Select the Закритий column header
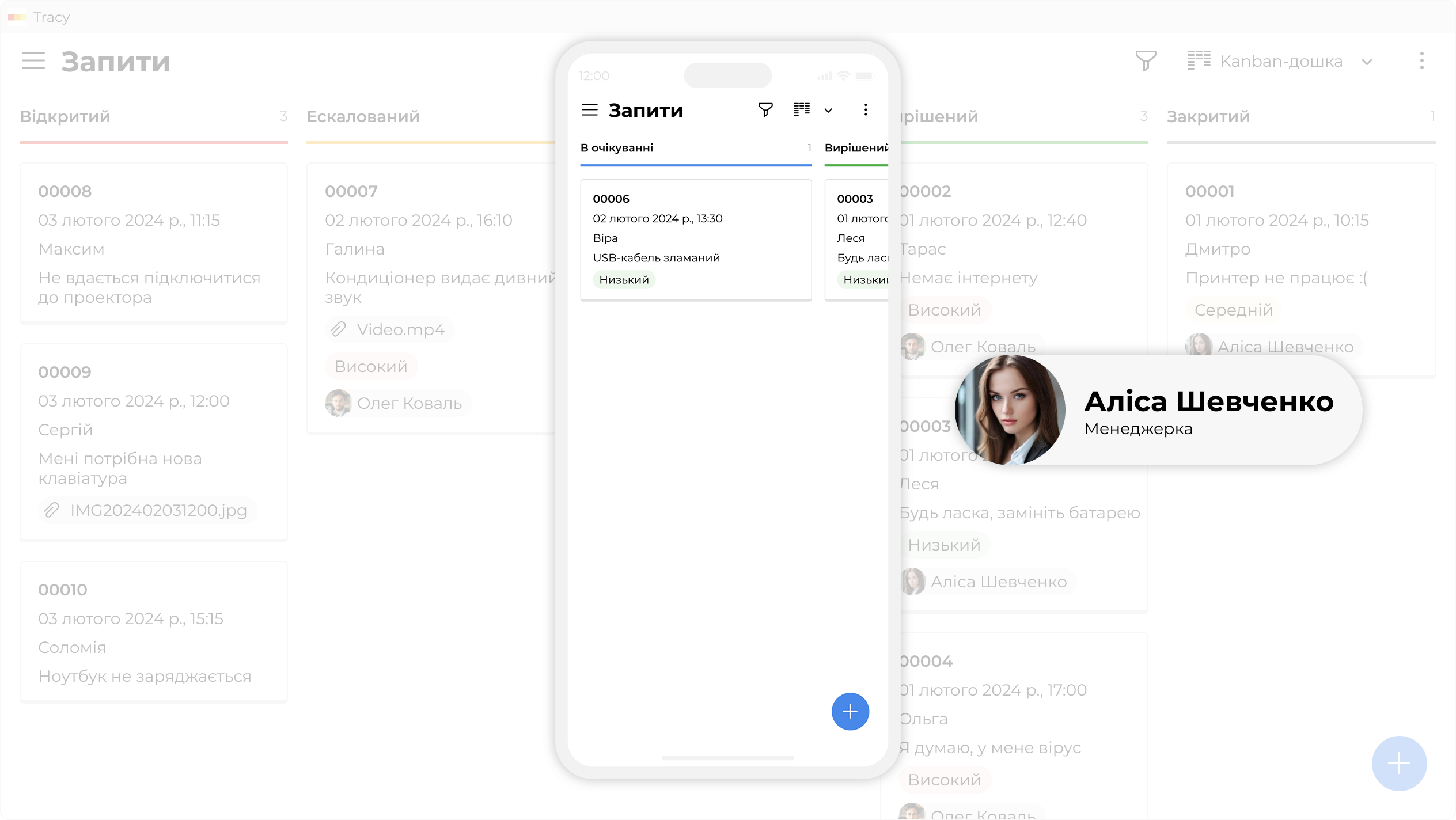This screenshot has height=820, width=1456. 1208,117
